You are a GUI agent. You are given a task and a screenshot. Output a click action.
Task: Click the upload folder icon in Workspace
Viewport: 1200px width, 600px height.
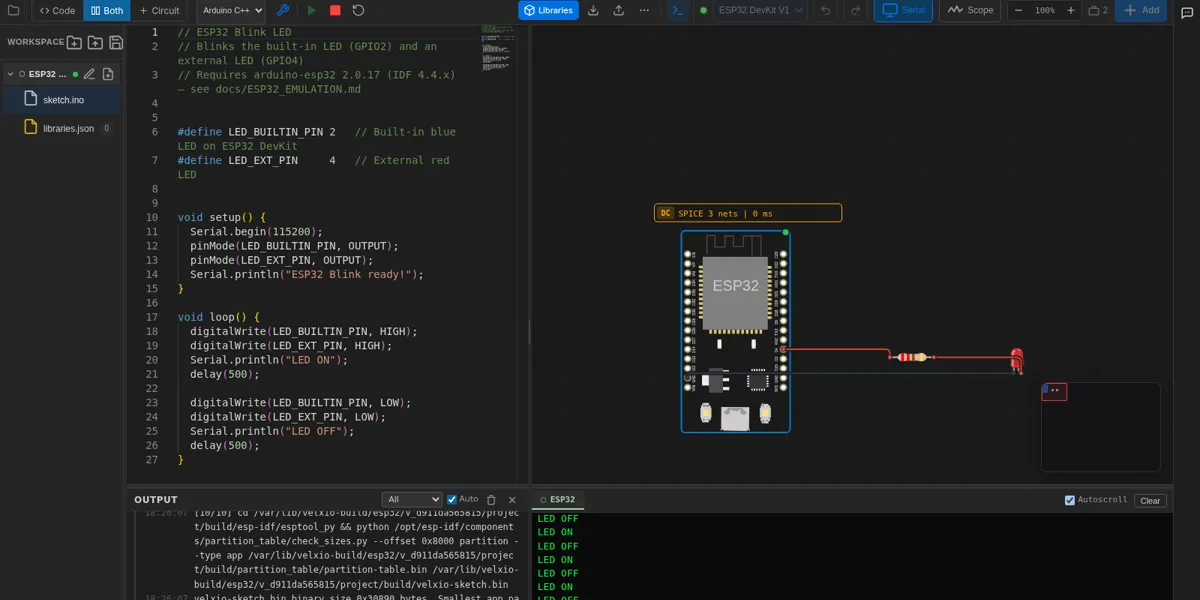click(x=95, y=42)
